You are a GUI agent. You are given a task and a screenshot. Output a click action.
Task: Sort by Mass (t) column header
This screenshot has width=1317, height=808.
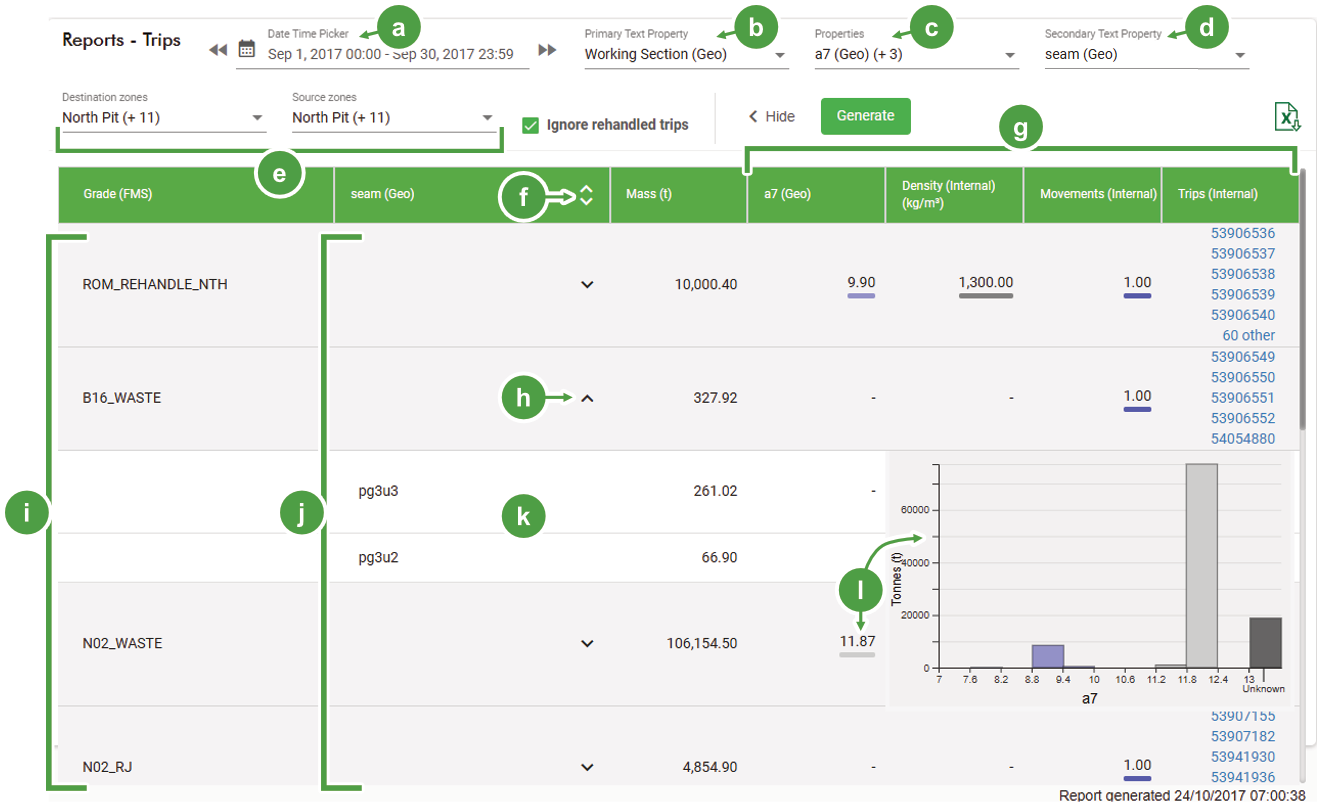click(679, 195)
